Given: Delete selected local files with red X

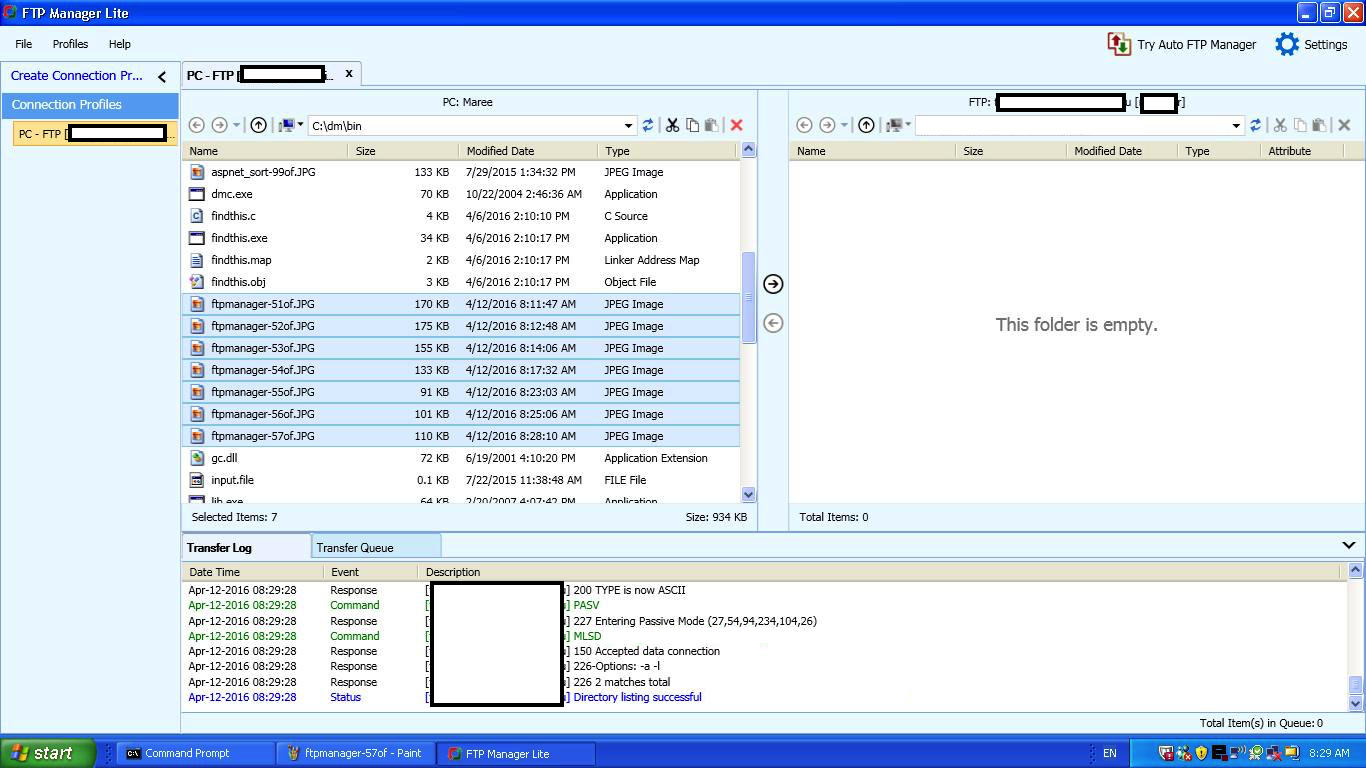Looking at the screenshot, I should 737,125.
